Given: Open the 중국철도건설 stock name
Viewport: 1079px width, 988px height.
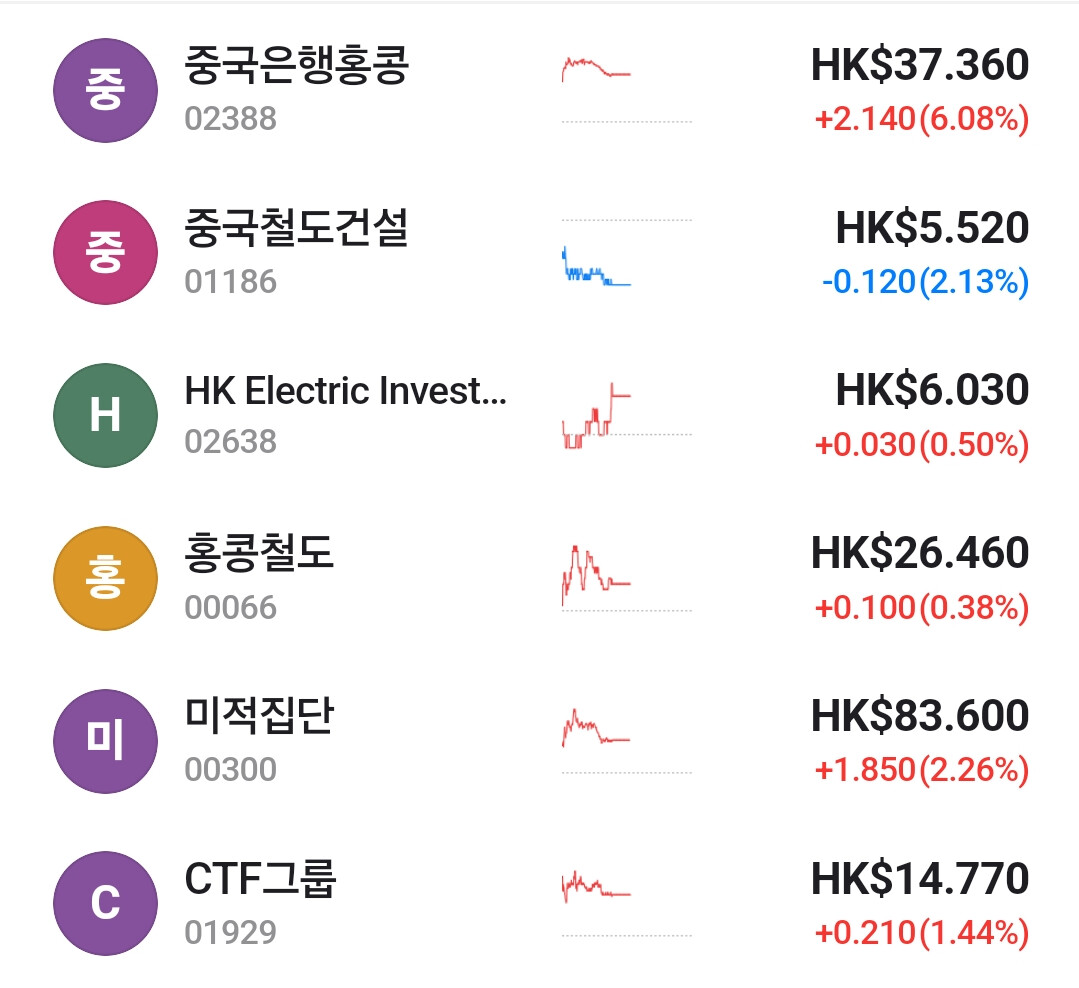Looking at the screenshot, I should (297, 230).
